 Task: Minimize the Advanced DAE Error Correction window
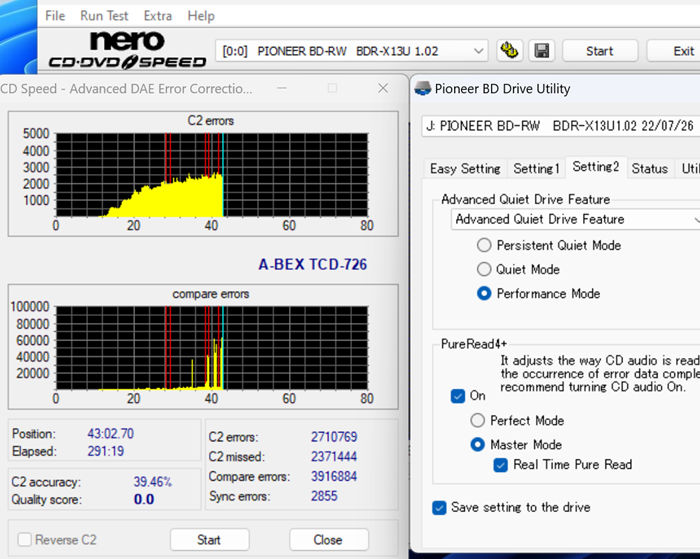coord(282,88)
